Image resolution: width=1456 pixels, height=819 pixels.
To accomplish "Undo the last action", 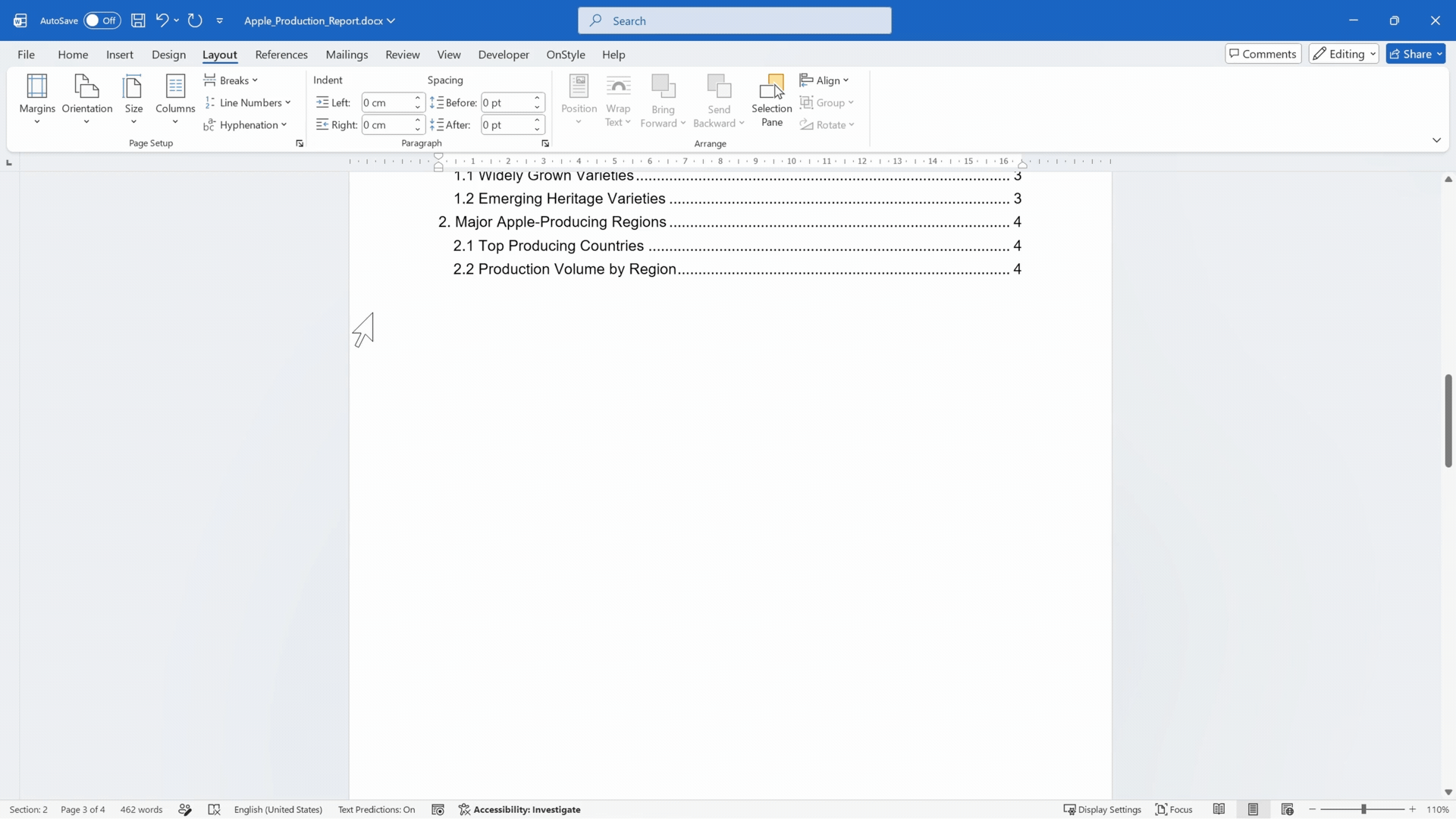I will (x=162, y=20).
